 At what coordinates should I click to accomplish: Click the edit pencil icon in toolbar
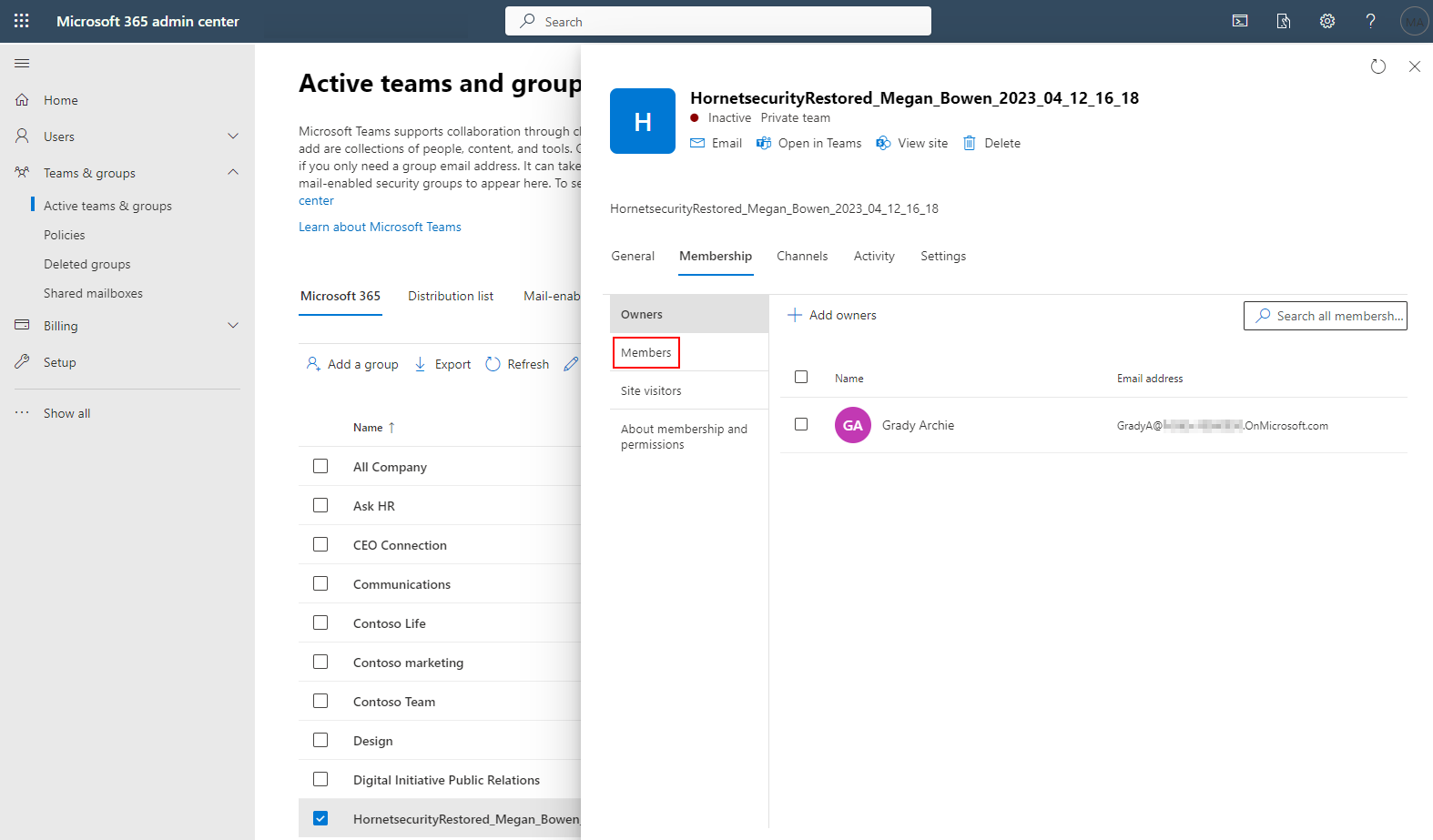click(571, 364)
